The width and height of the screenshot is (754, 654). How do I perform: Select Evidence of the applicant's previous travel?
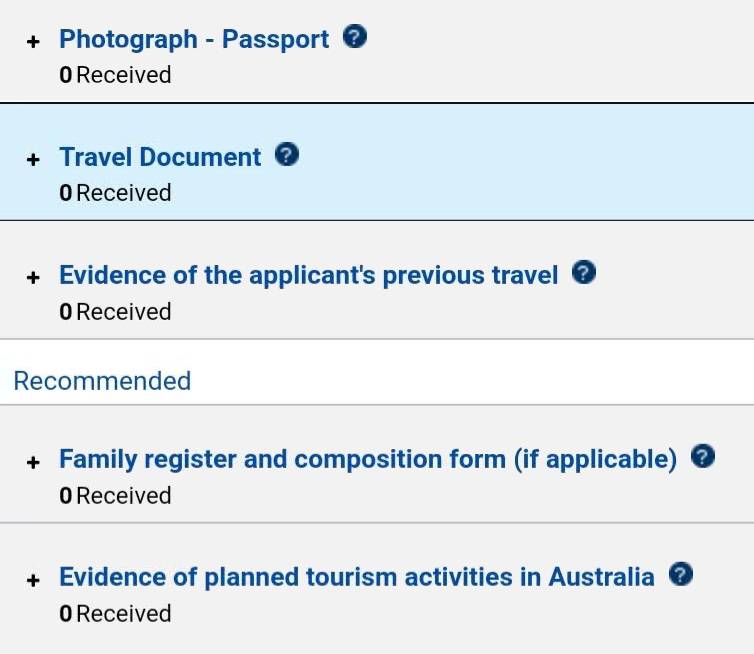(x=309, y=276)
